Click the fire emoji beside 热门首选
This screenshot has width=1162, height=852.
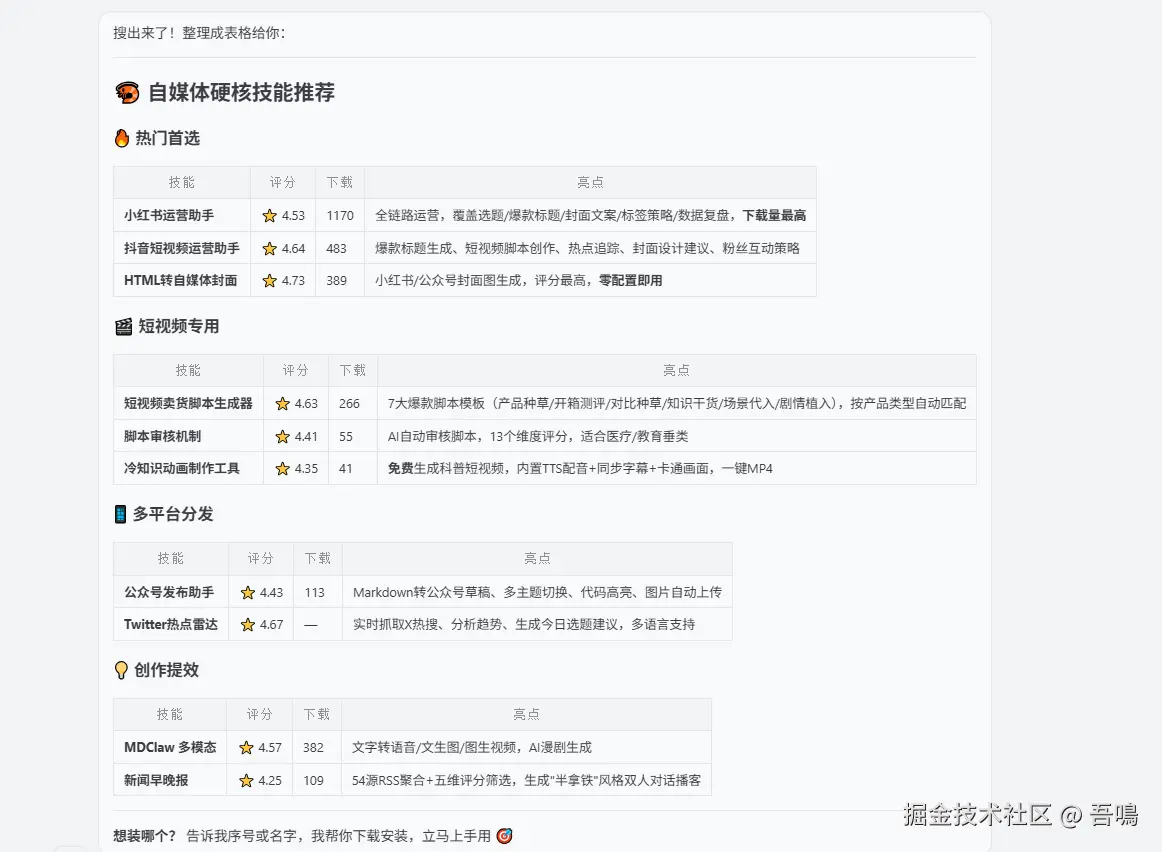coord(122,138)
